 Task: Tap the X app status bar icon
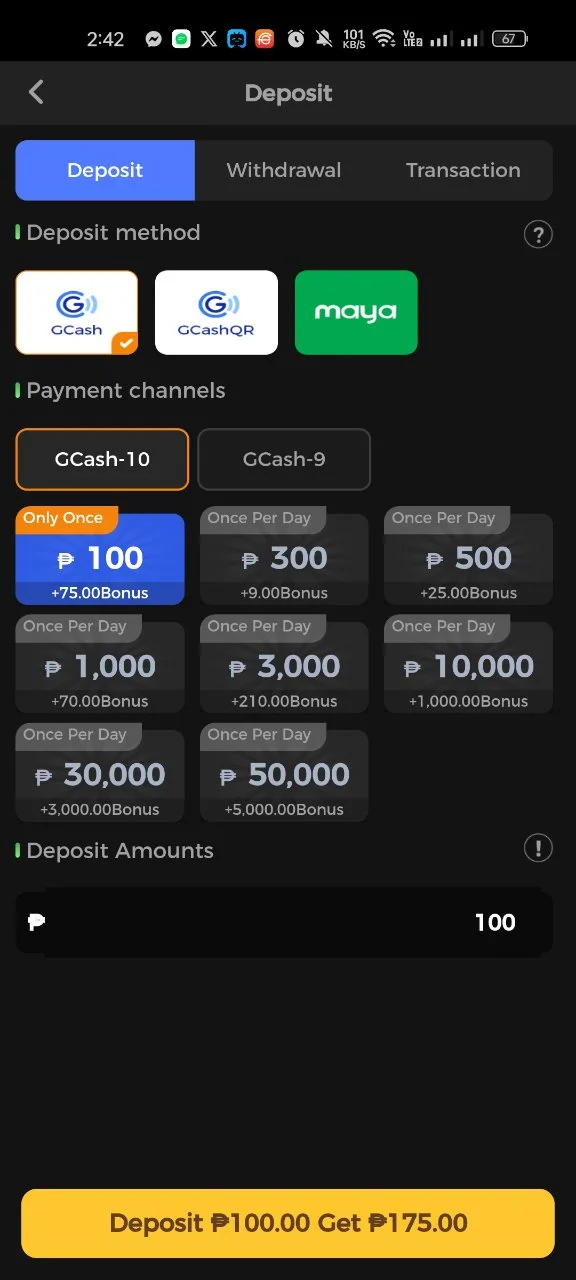(208, 39)
